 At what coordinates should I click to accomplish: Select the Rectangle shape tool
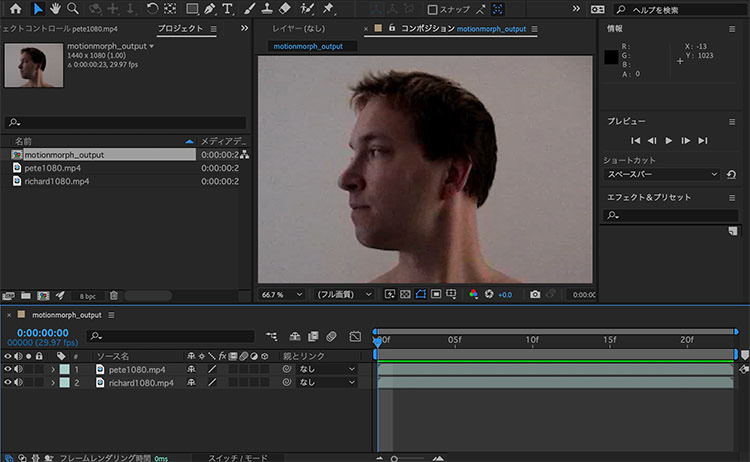(192, 9)
